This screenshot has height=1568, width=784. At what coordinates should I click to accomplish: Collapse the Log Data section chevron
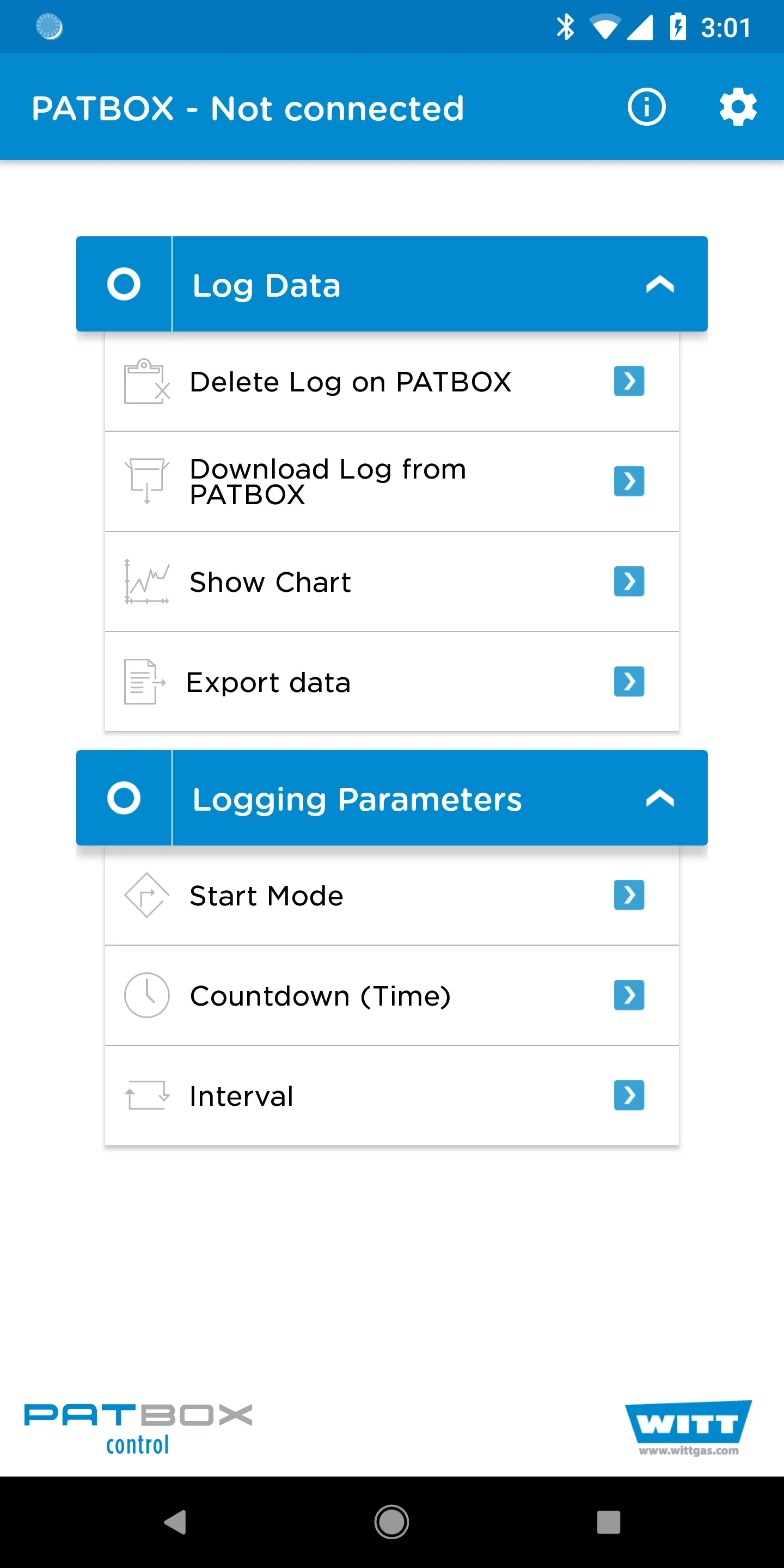click(x=660, y=284)
